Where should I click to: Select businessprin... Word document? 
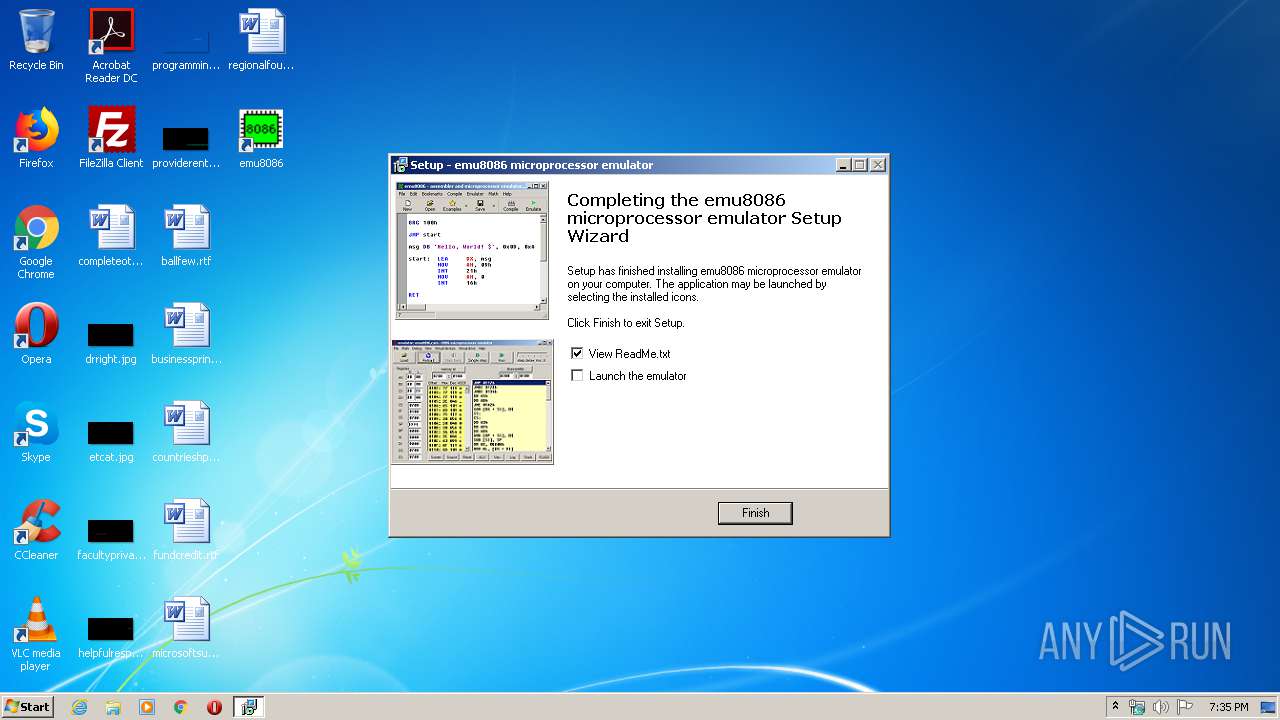pyautogui.click(x=186, y=334)
